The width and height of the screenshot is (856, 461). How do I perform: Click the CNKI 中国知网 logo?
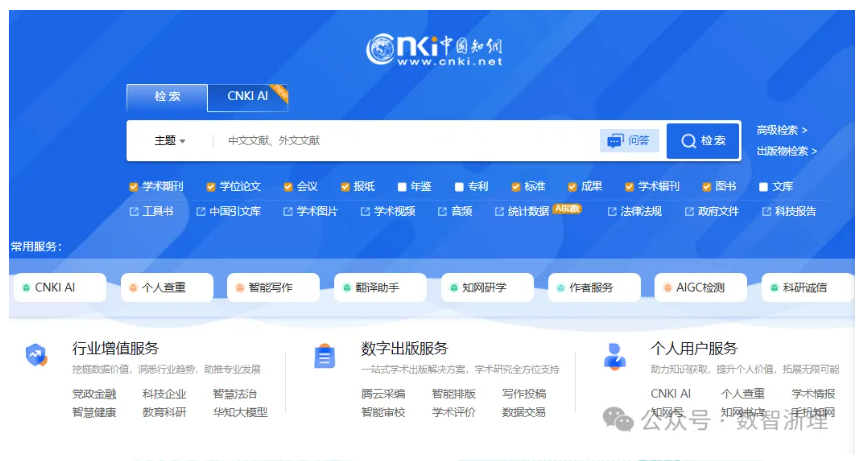[433, 49]
